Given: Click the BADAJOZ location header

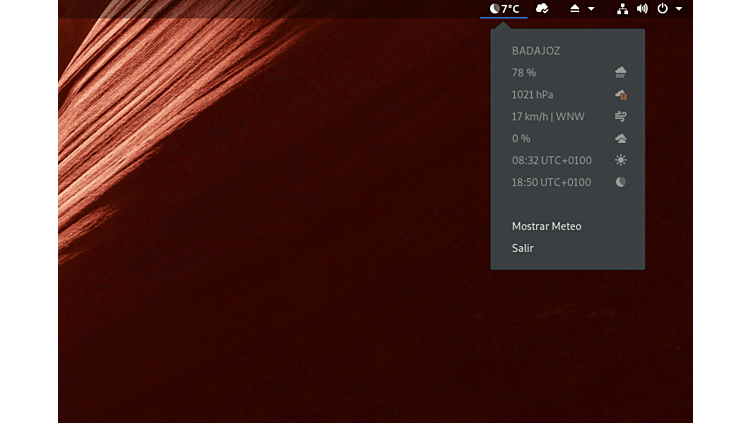Looking at the screenshot, I should [x=536, y=50].
